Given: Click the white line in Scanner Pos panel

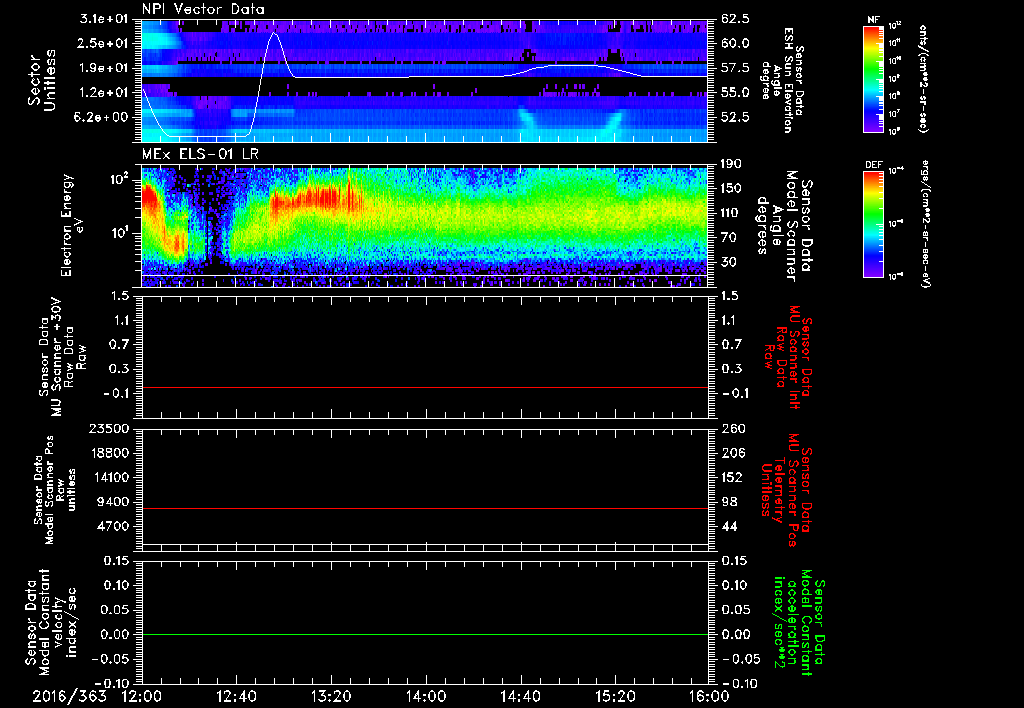Looking at the screenshot, I should [425, 544].
